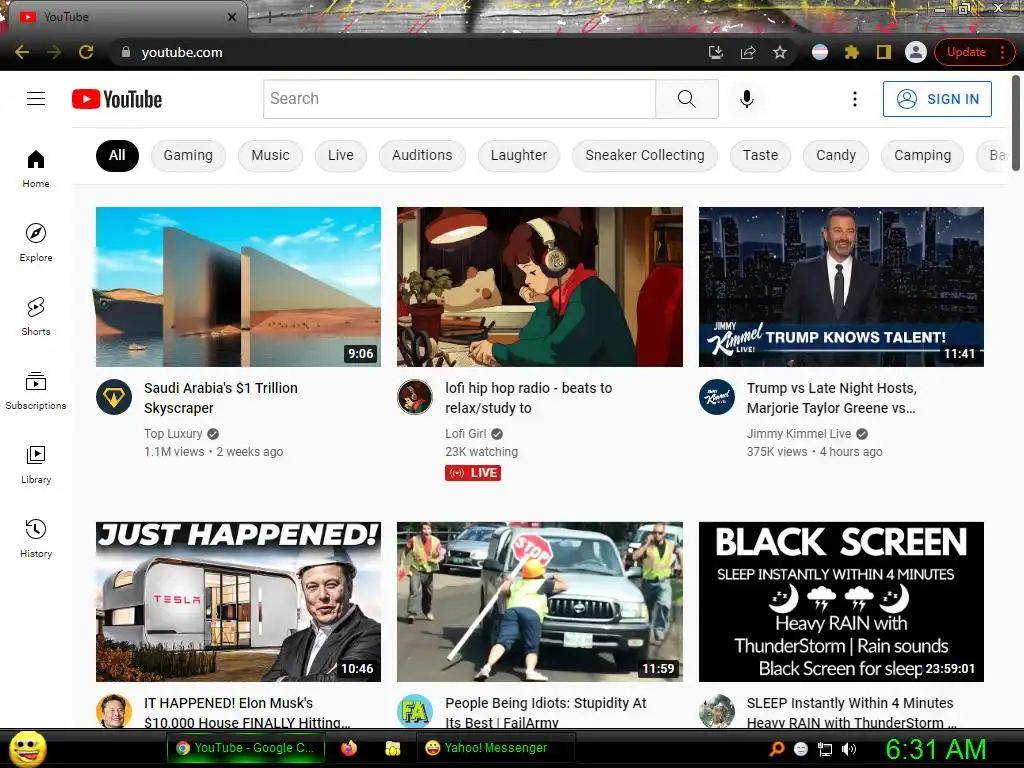Click the striped flag extension icon
The image size is (1024, 768).
point(820,52)
